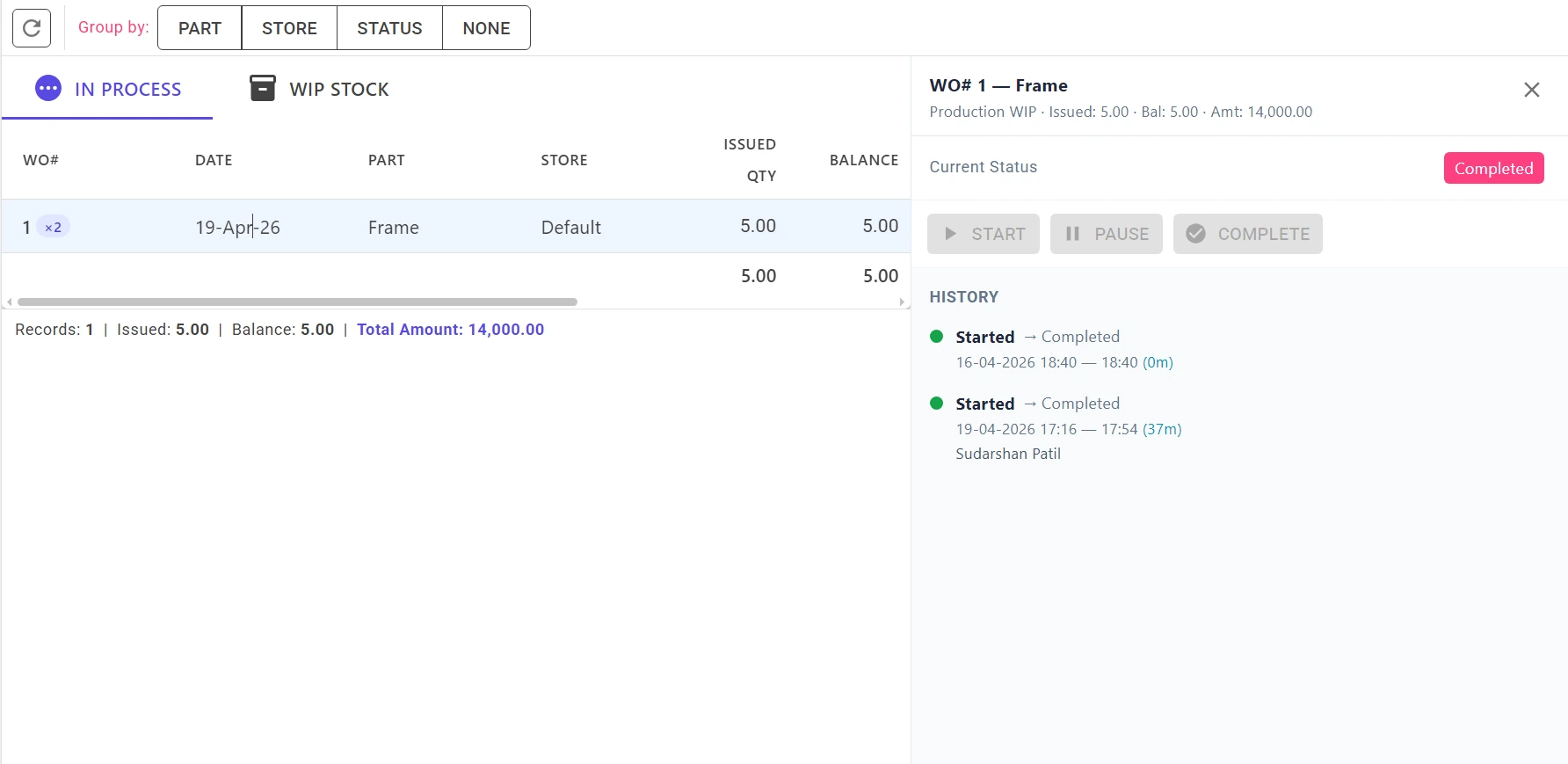The height and width of the screenshot is (764, 1568).
Task: Select the Frame part cell
Action: 394,227
